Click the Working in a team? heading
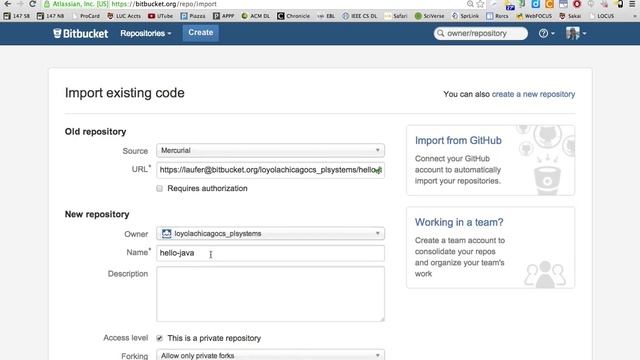The width and height of the screenshot is (640, 360). tap(459, 222)
